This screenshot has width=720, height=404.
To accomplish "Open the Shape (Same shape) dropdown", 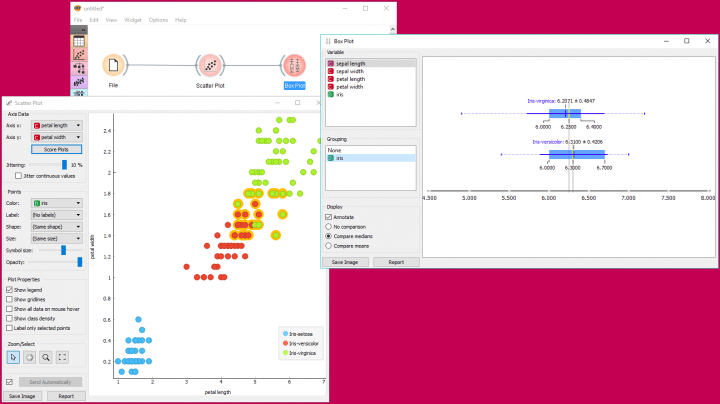I will 56,227.
